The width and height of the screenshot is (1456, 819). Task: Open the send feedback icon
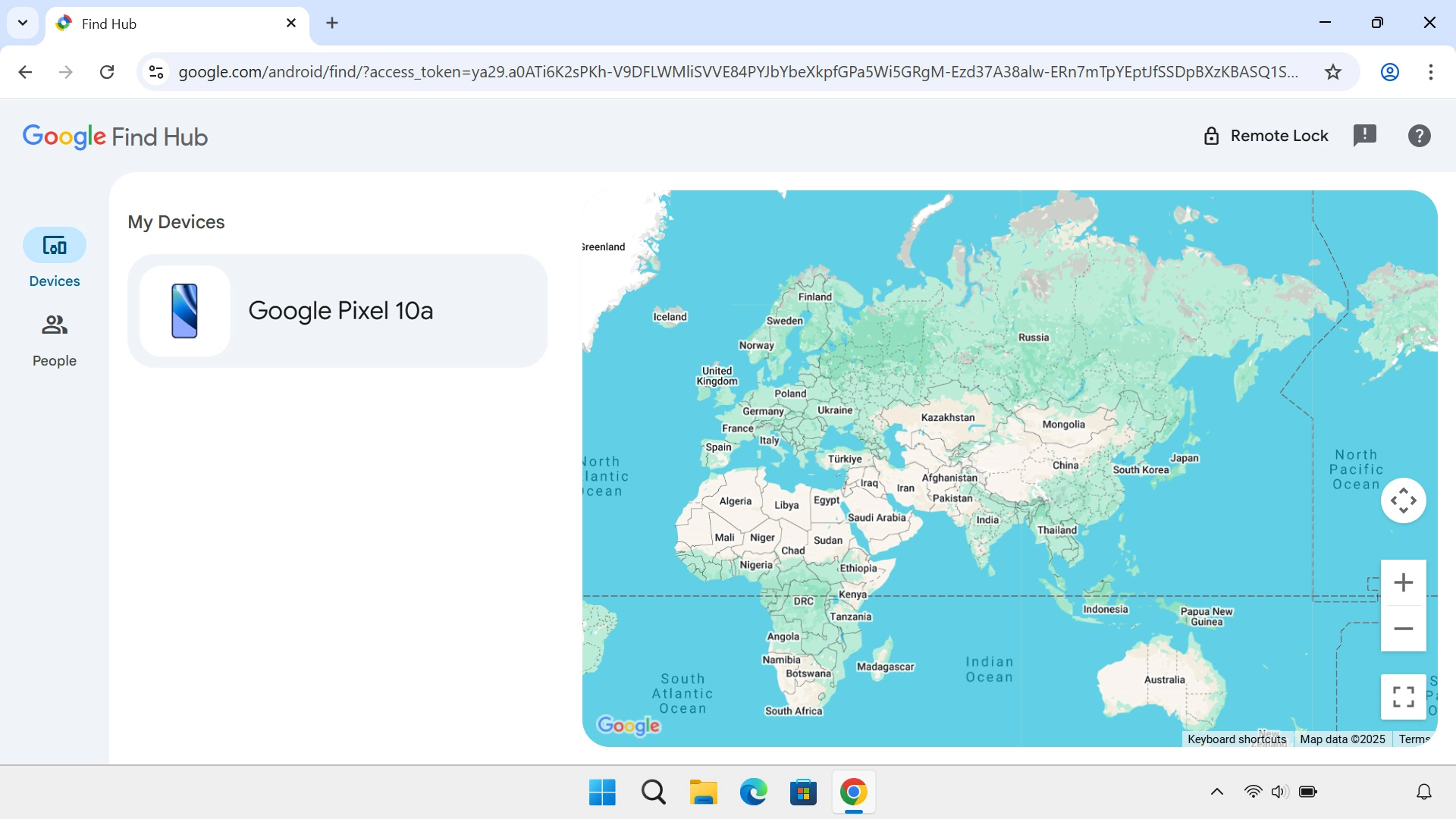[1364, 136]
